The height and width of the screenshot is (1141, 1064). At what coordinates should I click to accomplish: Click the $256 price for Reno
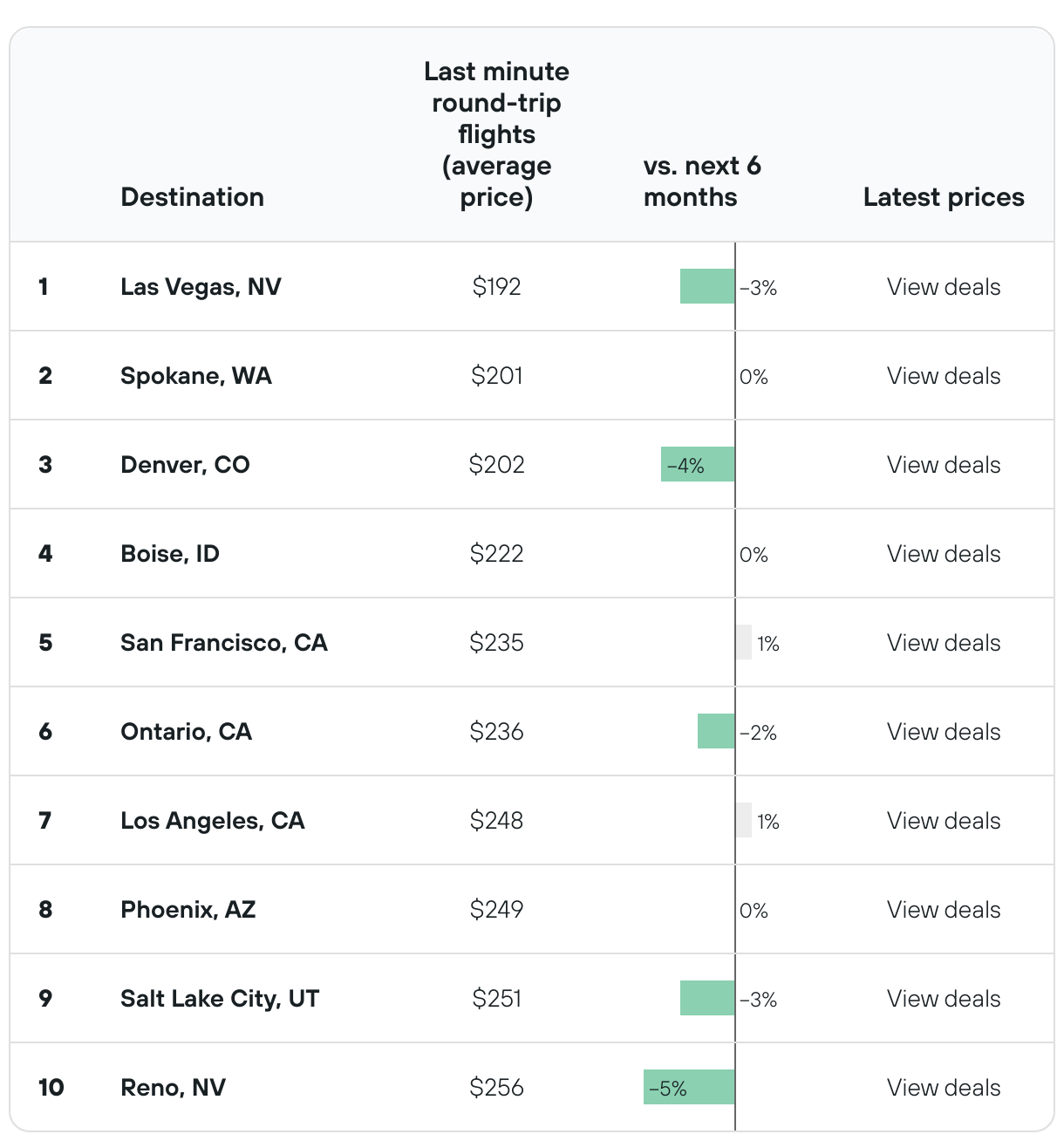coord(496,1088)
